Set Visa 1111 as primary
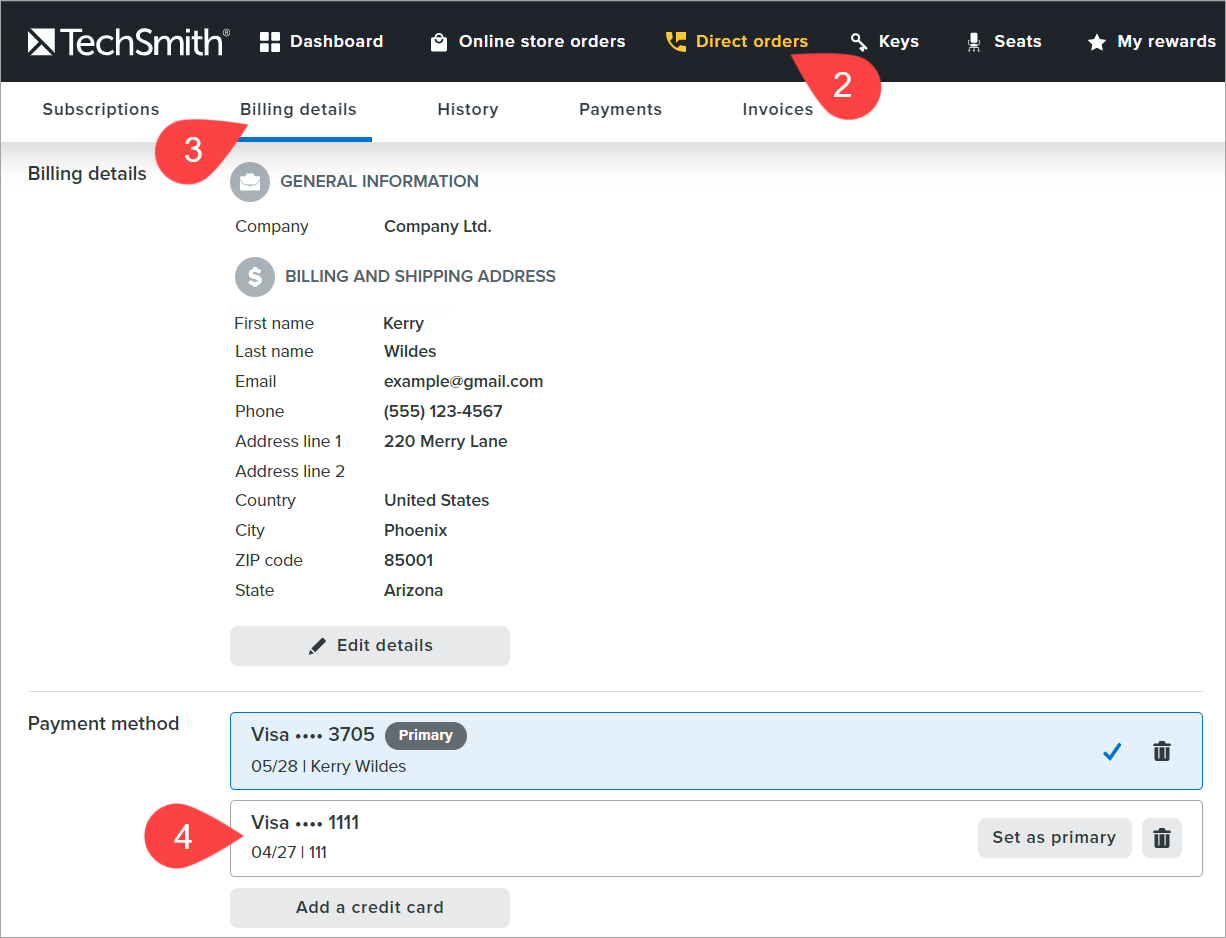Image resolution: width=1226 pixels, height=938 pixels. coord(1054,838)
